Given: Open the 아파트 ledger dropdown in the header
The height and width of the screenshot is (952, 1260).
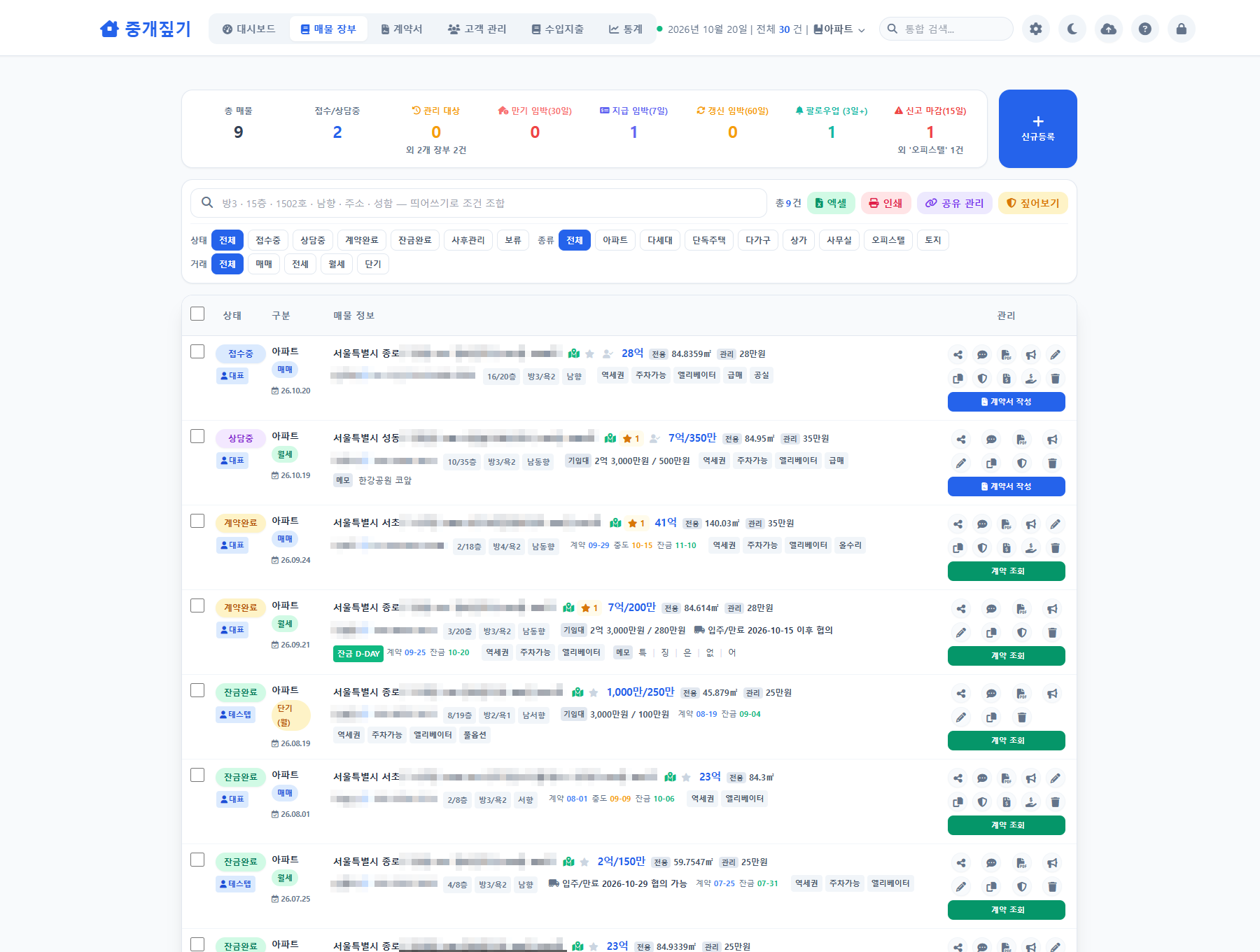Looking at the screenshot, I should [839, 29].
